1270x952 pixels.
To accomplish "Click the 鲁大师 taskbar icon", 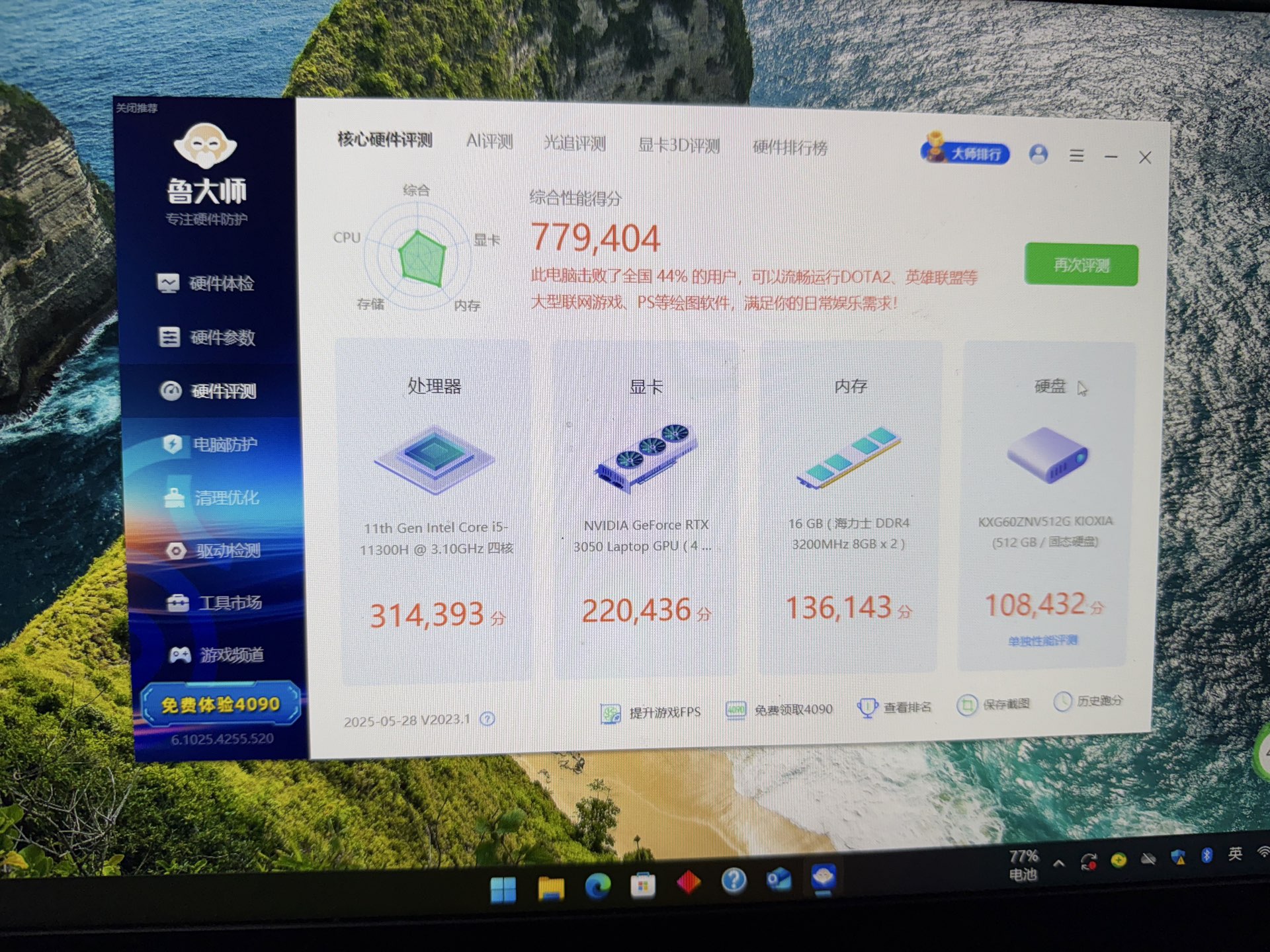I will click(x=824, y=877).
